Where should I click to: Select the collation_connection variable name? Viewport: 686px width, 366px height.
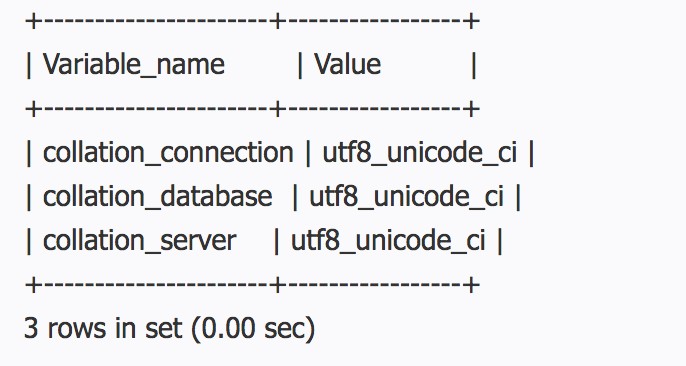point(168,153)
